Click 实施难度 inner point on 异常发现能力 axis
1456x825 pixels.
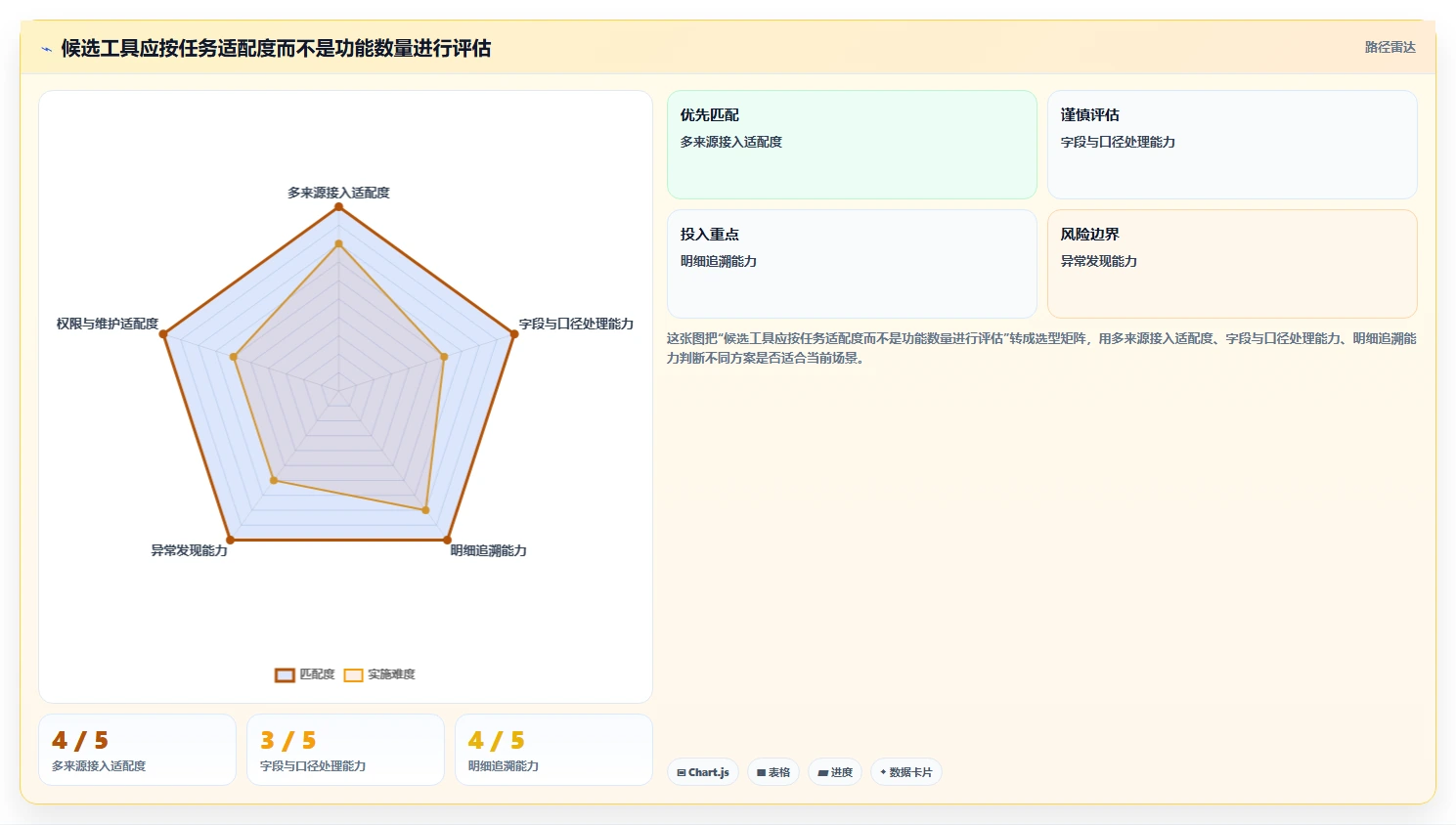pyautogui.click(x=274, y=481)
